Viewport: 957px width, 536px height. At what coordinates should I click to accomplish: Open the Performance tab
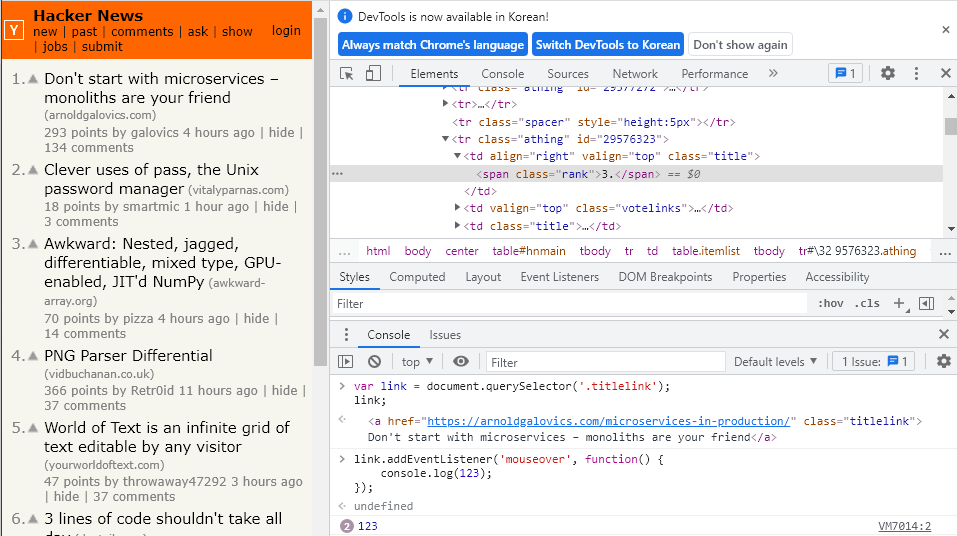[x=714, y=74]
